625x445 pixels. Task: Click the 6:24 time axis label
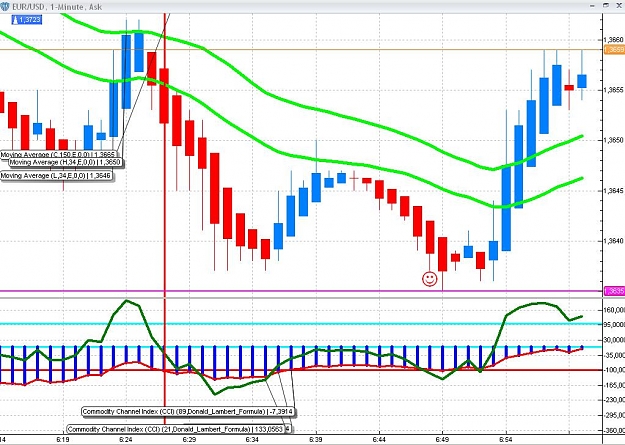[x=126, y=439]
